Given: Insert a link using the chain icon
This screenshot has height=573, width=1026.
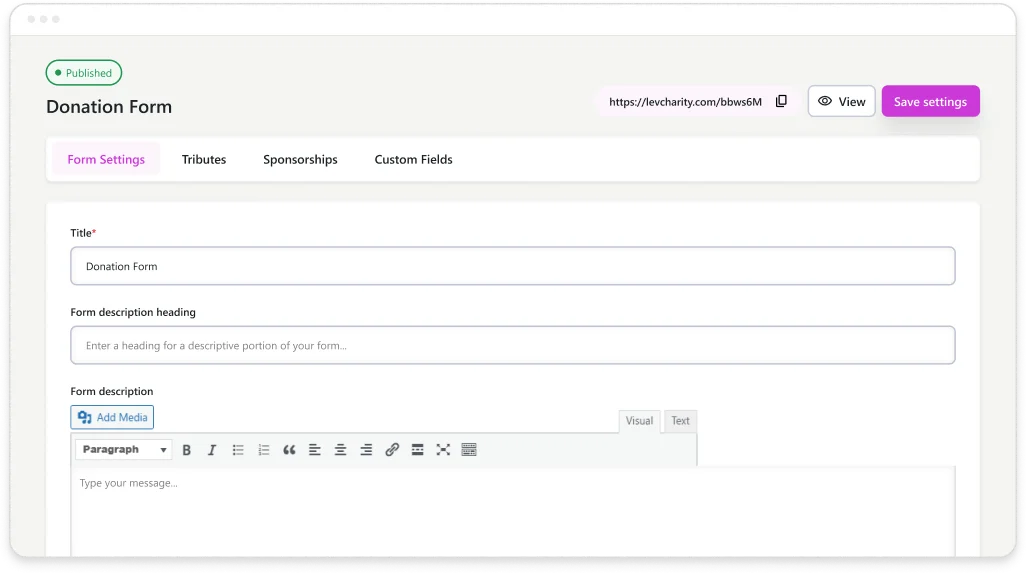Looking at the screenshot, I should coord(392,450).
